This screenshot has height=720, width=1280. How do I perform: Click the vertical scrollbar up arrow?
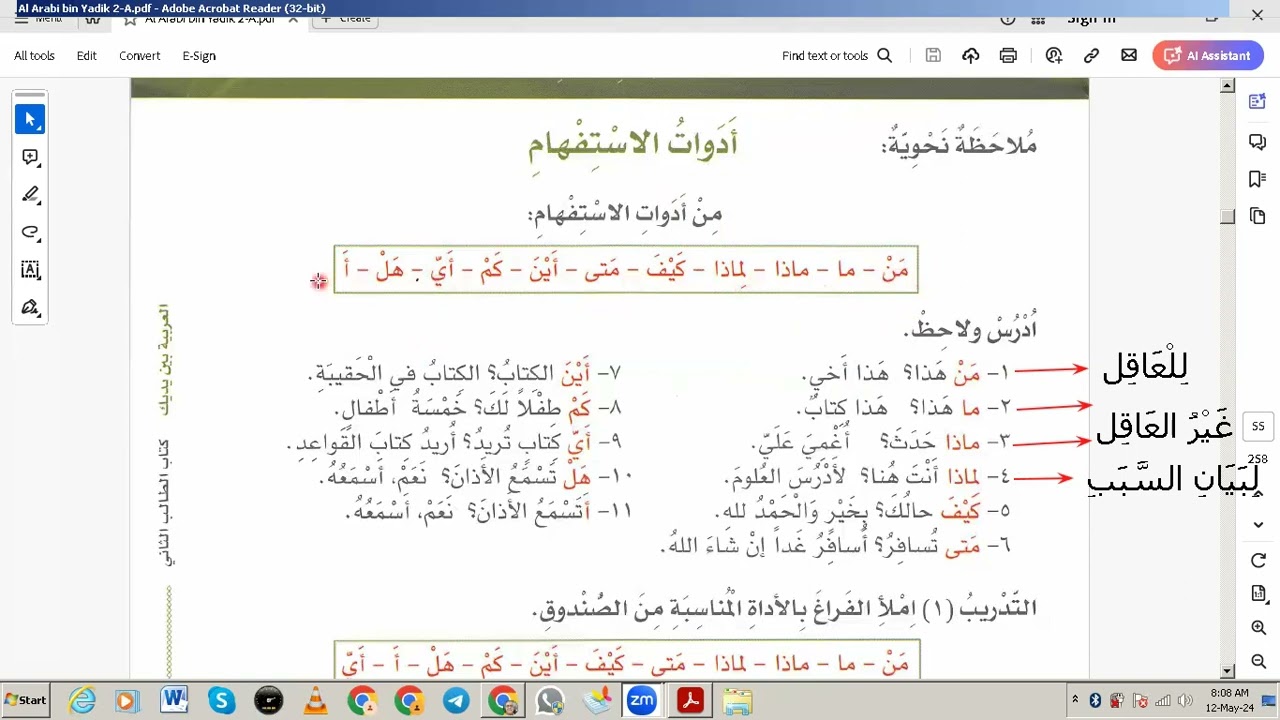[x=1228, y=87]
